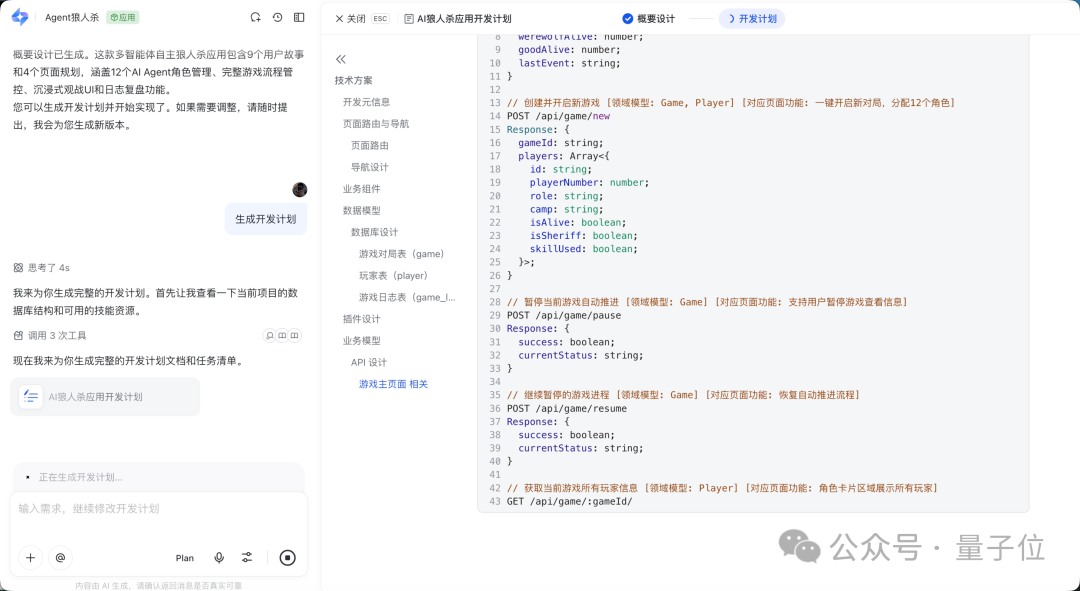Jump to 游戏日志表（game_l... entry
The width and height of the screenshot is (1080, 591).
[x=407, y=298]
